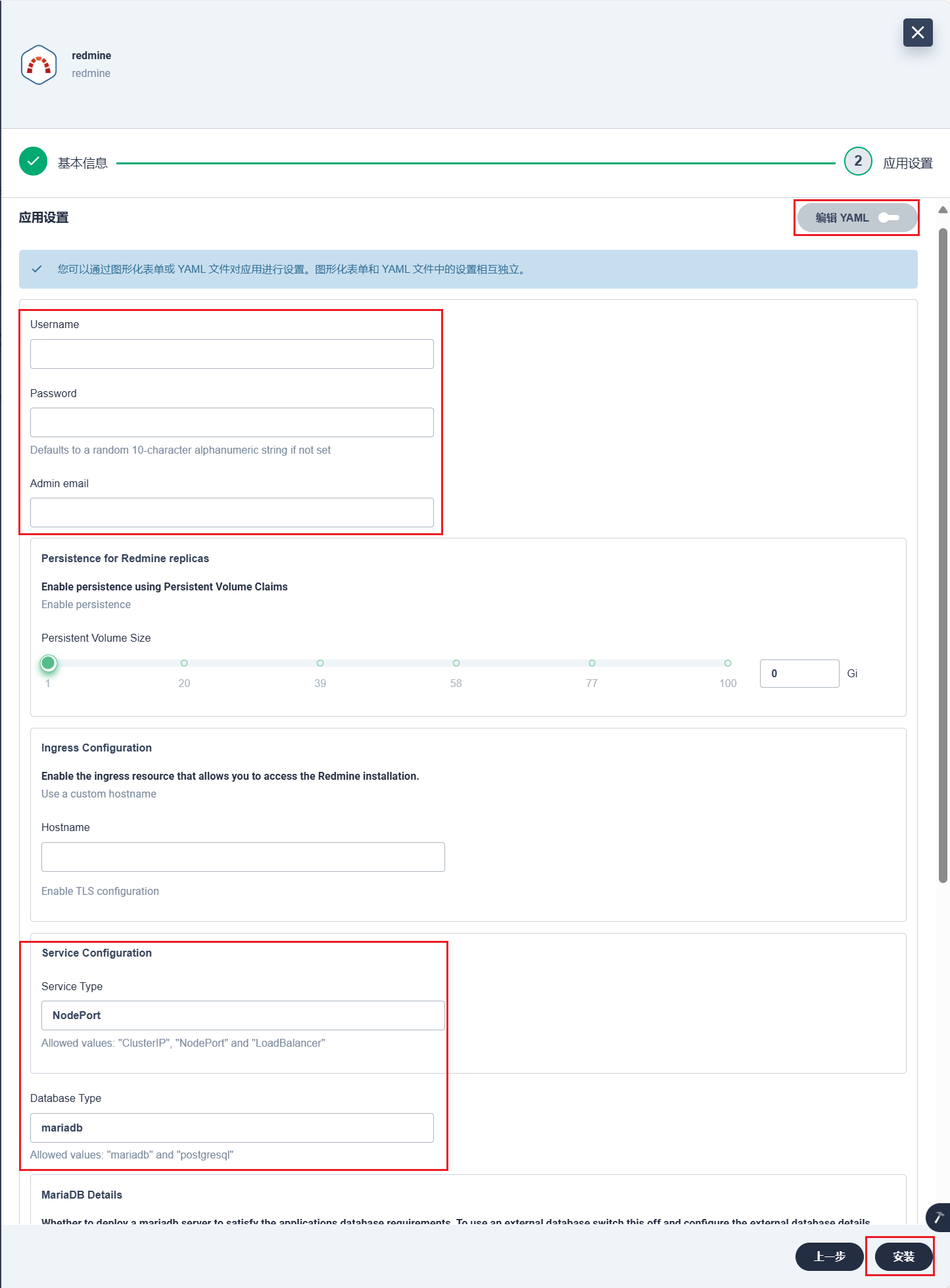Set volume slider to the 100 mark
Image resolution: width=950 pixels, height=1288 pixels.
(x=728, y=663)
